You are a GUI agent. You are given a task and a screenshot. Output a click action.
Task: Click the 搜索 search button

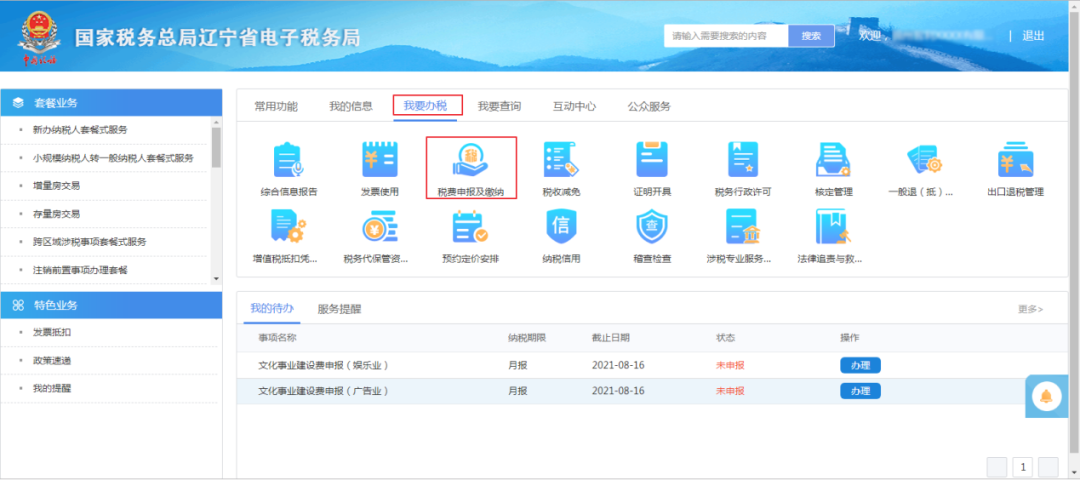[811, 36]
